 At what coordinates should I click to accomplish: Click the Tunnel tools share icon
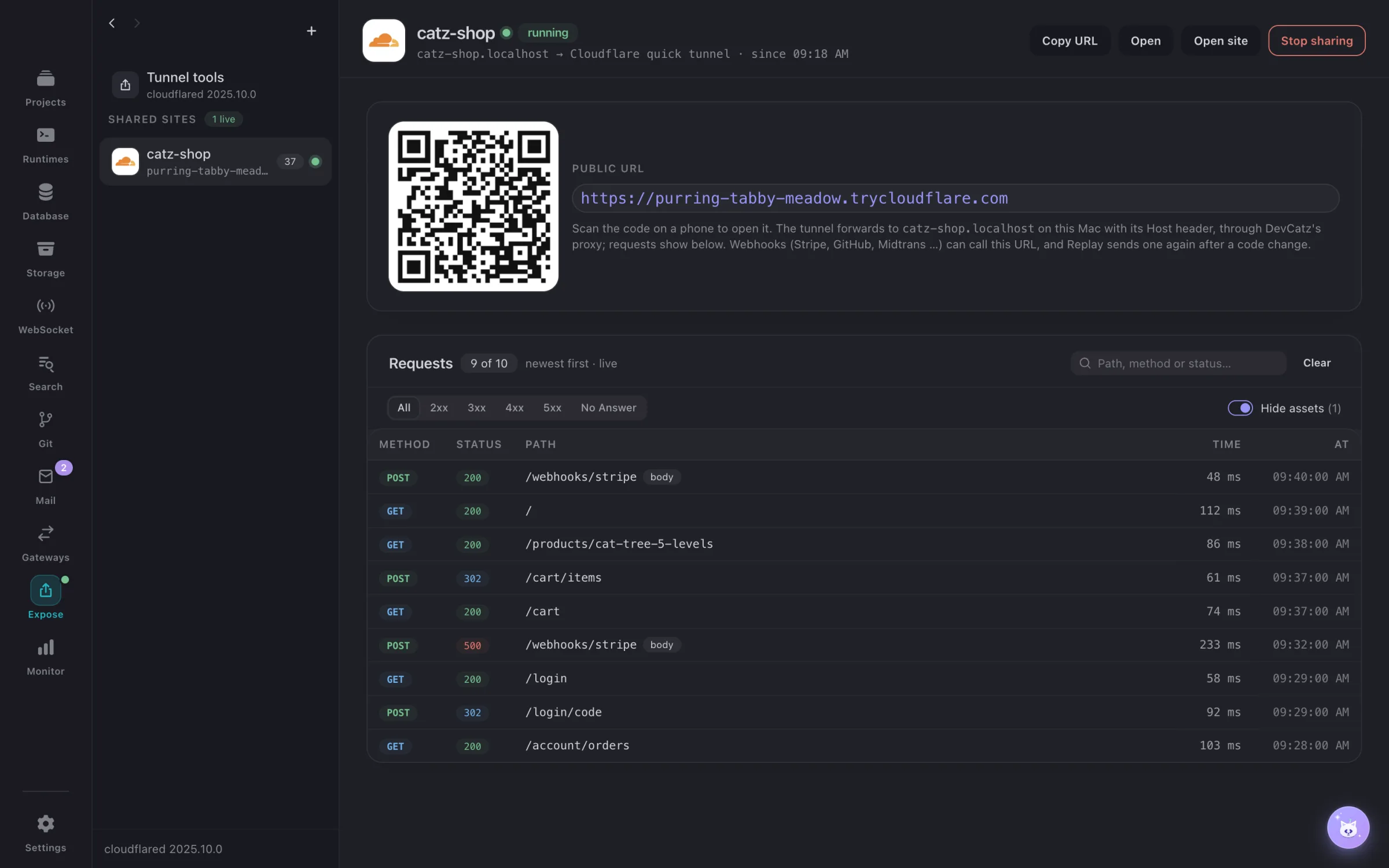[x=125, y=85]
